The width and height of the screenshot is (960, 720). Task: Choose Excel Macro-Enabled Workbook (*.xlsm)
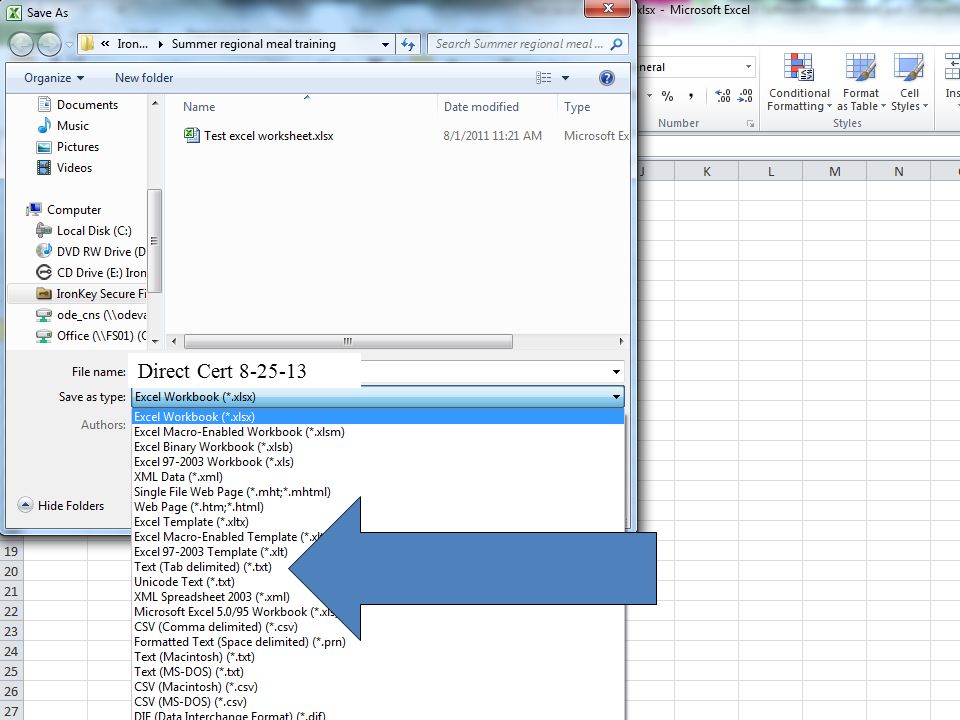[x=378, y=432]
